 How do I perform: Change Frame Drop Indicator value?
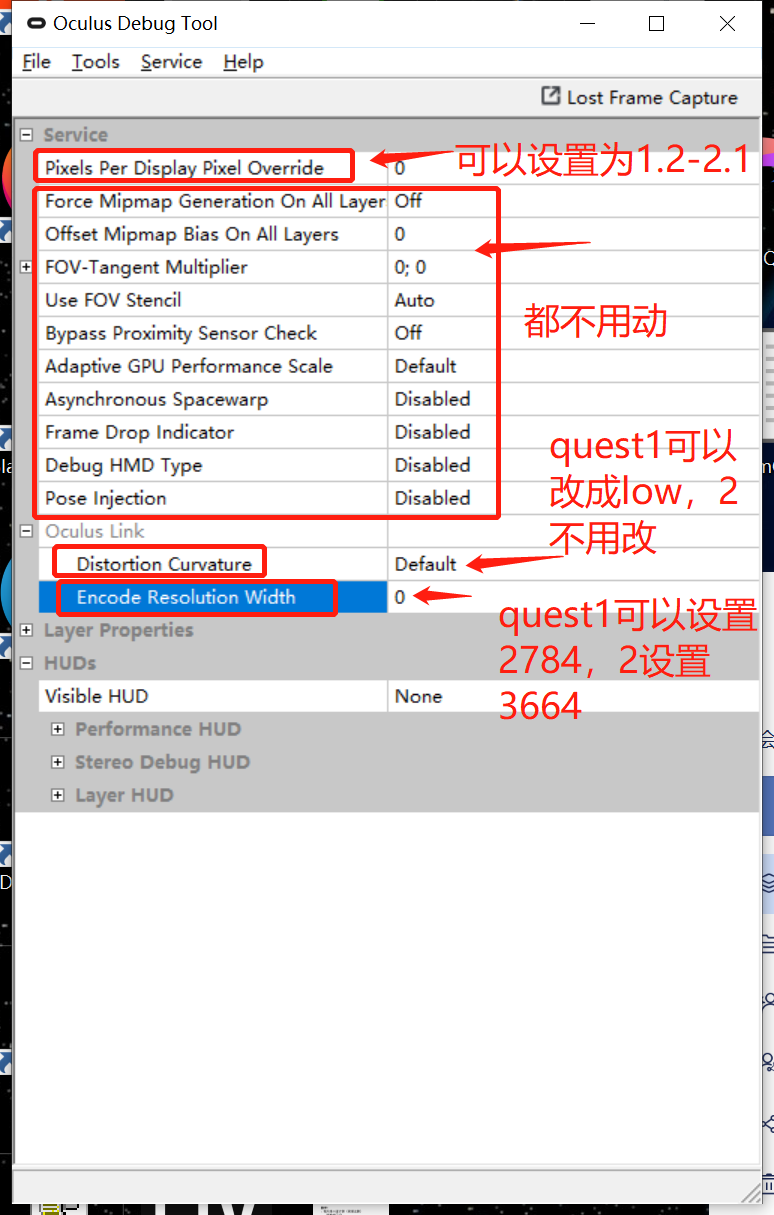(572, 432)
